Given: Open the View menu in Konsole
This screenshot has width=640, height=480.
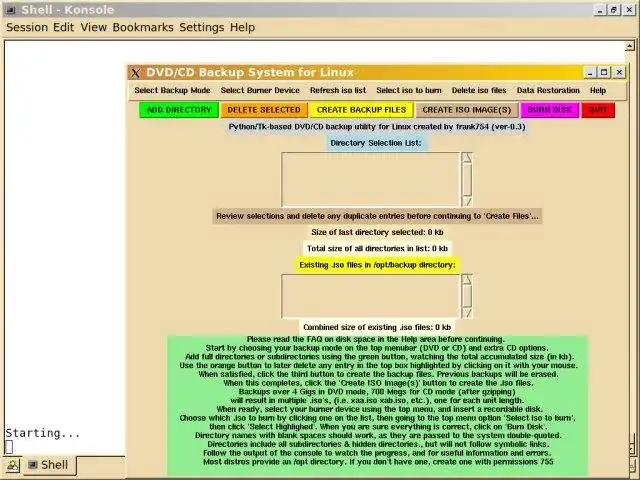Looking at the screenshot, I should click(93, 27).
